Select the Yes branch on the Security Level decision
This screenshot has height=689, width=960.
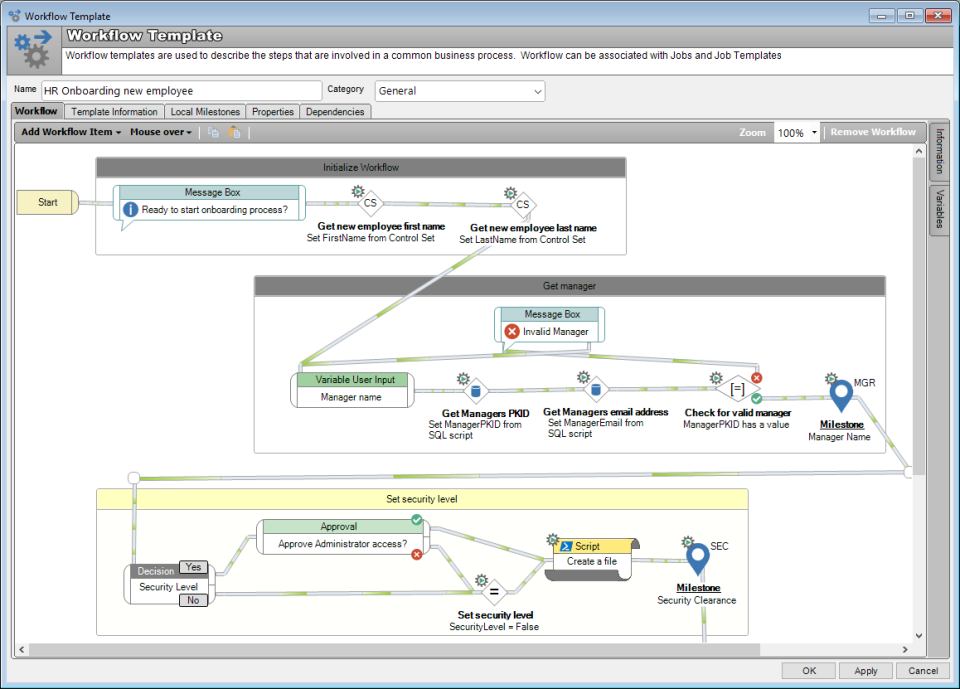(x=193, y=567)
